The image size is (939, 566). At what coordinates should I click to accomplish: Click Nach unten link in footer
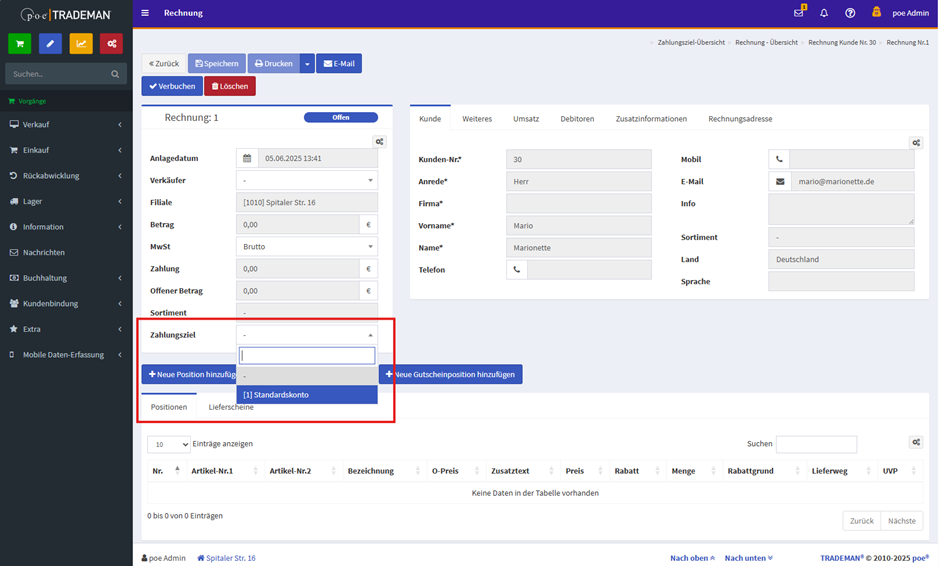pyautogui.click(x=749, y=558)
